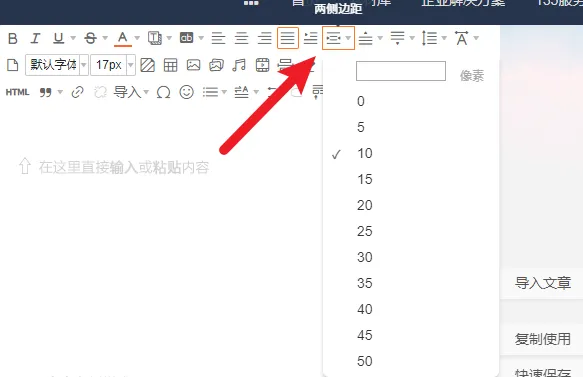Click the text shadow effect icon
The height and width of the screenshot is (377, 583).
155,38
